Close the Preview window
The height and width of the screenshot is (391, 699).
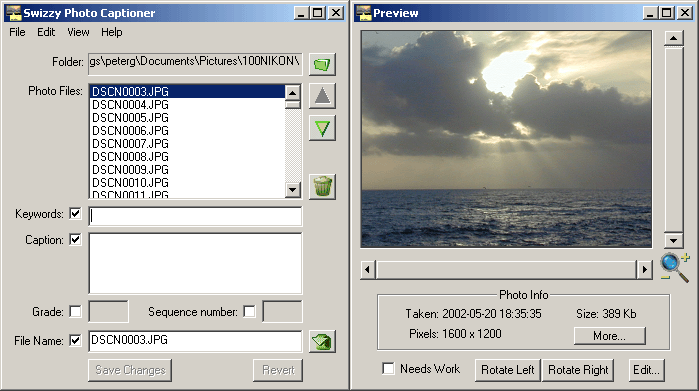click(x=685, y=13)
